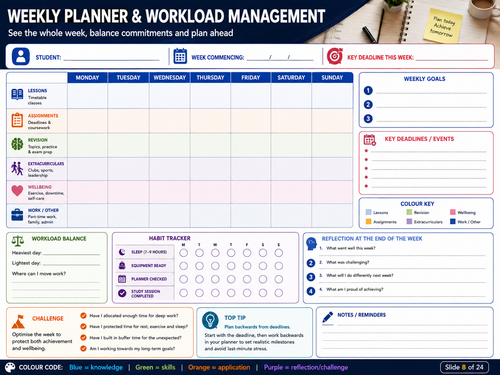Viewport: 500px width, 375px height.
Task: Tick the Sleep habit circle for Monday
Action: pos(183,253)
